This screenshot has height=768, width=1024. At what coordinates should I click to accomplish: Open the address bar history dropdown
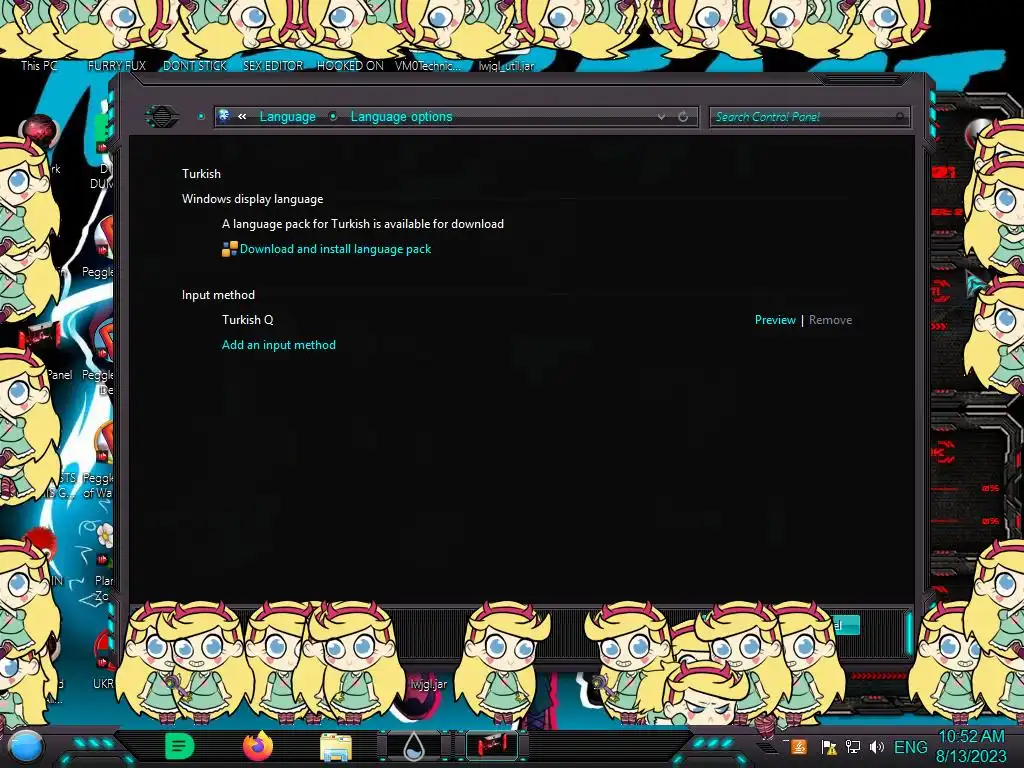pos(662,117)
